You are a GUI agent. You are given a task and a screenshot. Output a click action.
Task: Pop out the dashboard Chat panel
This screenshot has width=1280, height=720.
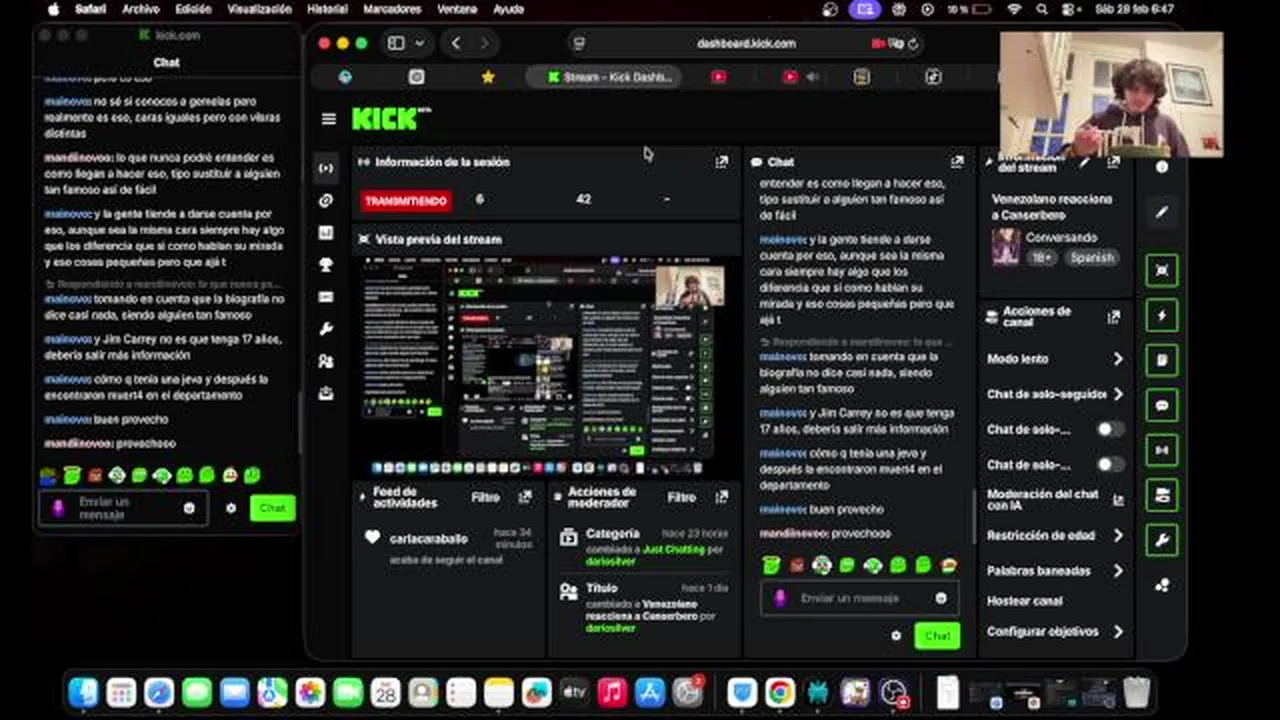point(957,162)
